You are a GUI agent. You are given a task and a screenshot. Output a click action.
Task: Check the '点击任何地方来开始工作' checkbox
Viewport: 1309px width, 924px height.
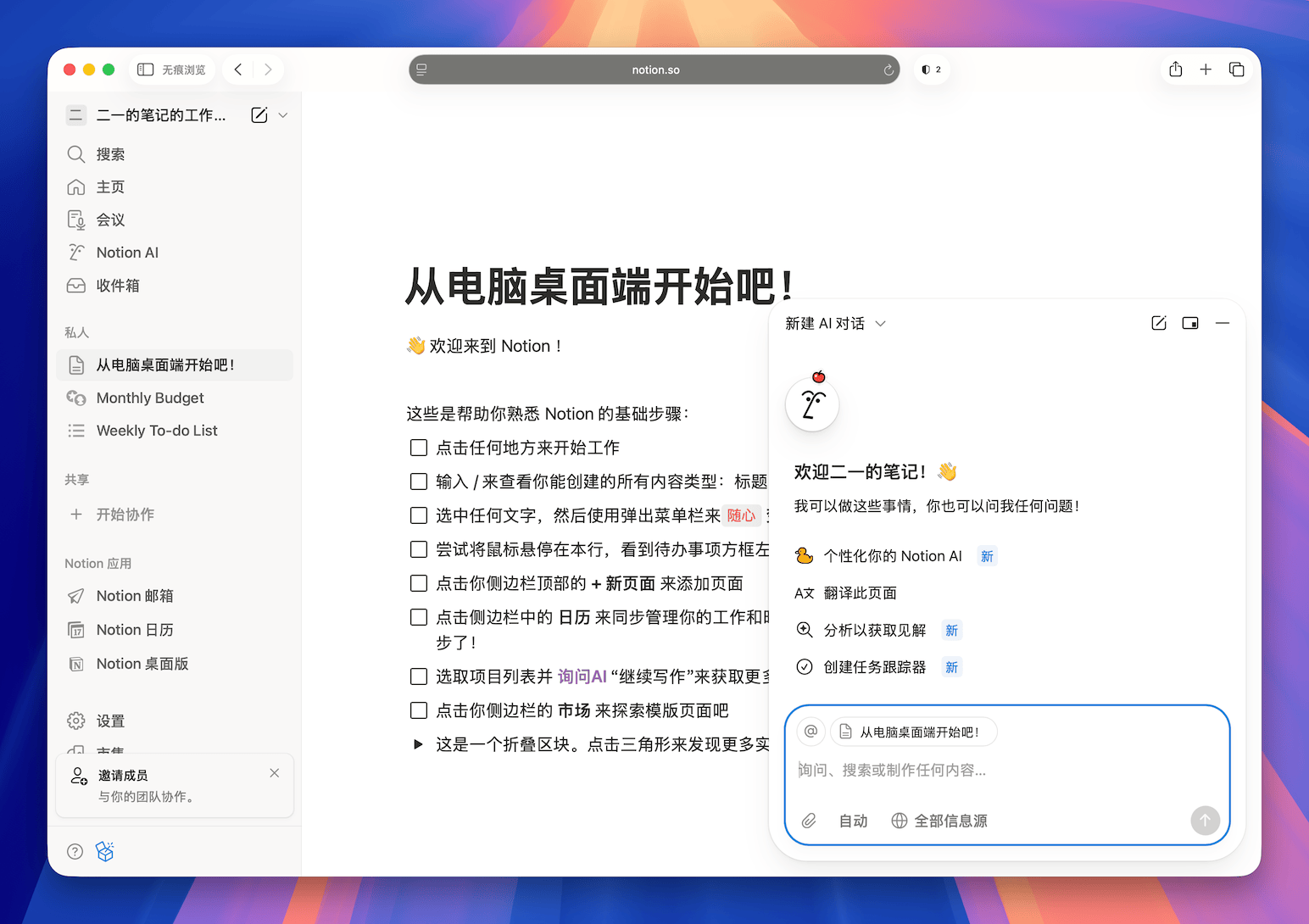(418, 448)
